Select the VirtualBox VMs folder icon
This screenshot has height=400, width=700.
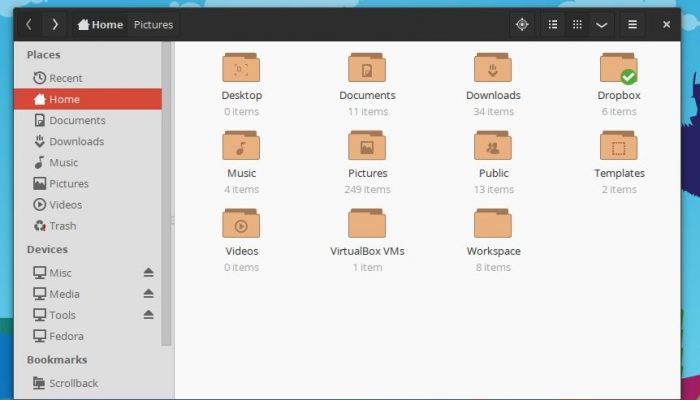click(367, 223)
